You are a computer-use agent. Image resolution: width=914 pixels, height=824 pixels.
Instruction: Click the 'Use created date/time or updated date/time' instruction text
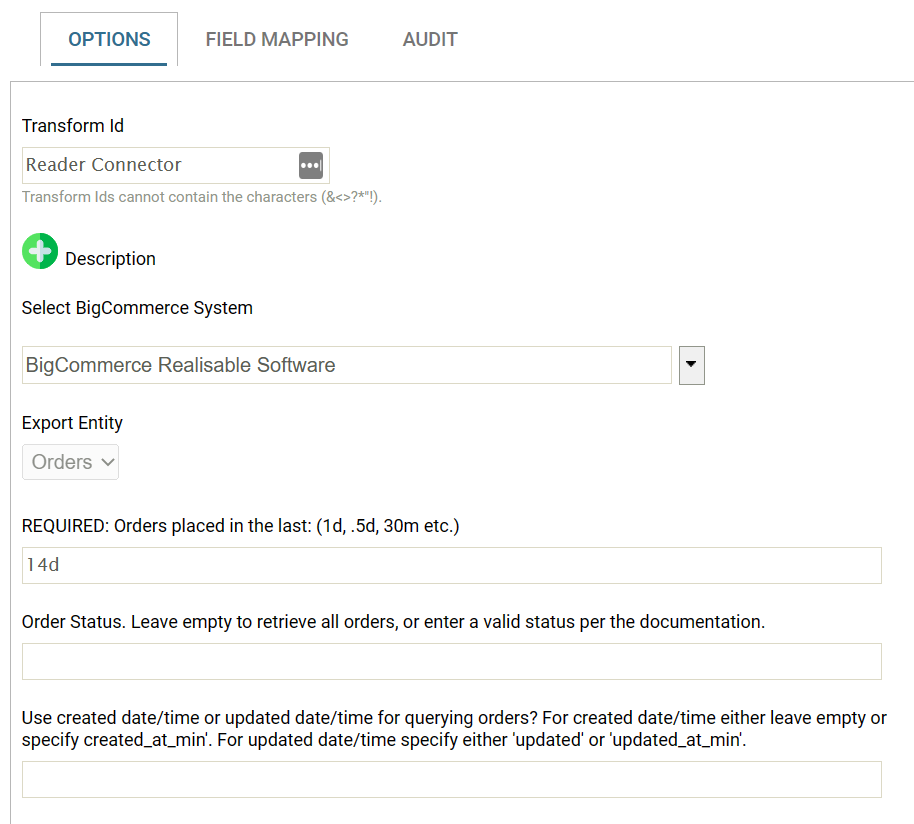tap(454, 728)
